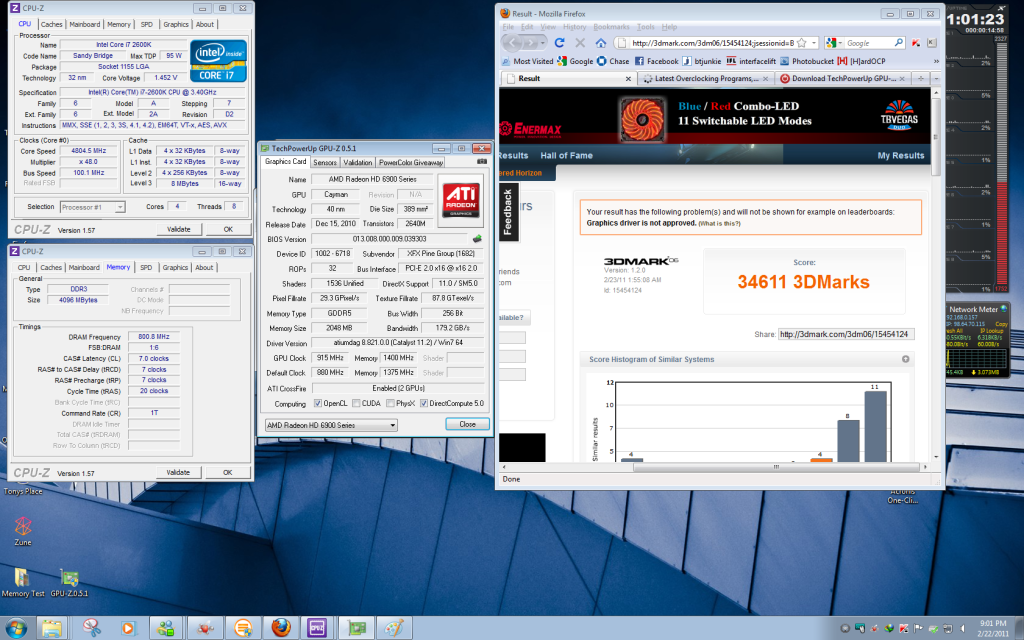1024x640 pixels.
Task: Switch to the Sensors tab in GPU-Z
Action: (x=325, y=162)
